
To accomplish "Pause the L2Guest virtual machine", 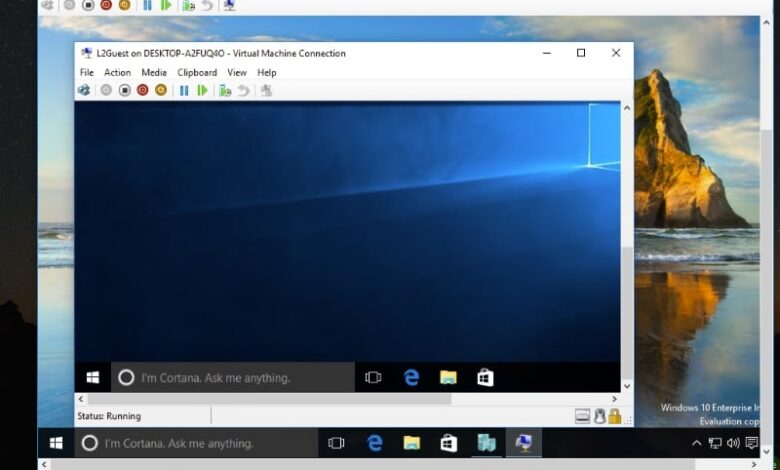I will point(184,91).
